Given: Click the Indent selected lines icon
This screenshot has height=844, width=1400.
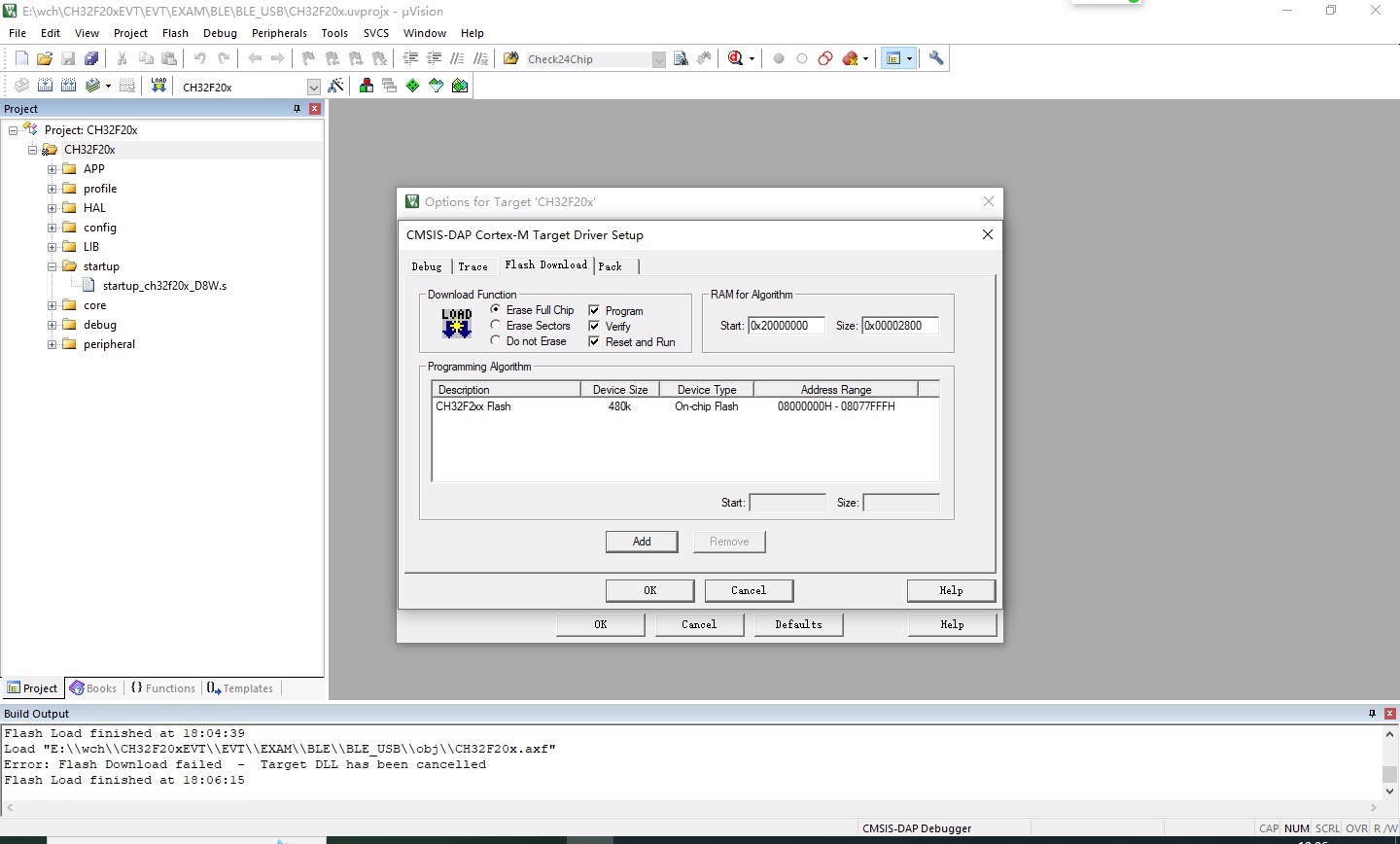Looking at the screenshot, I should point(411,58).
